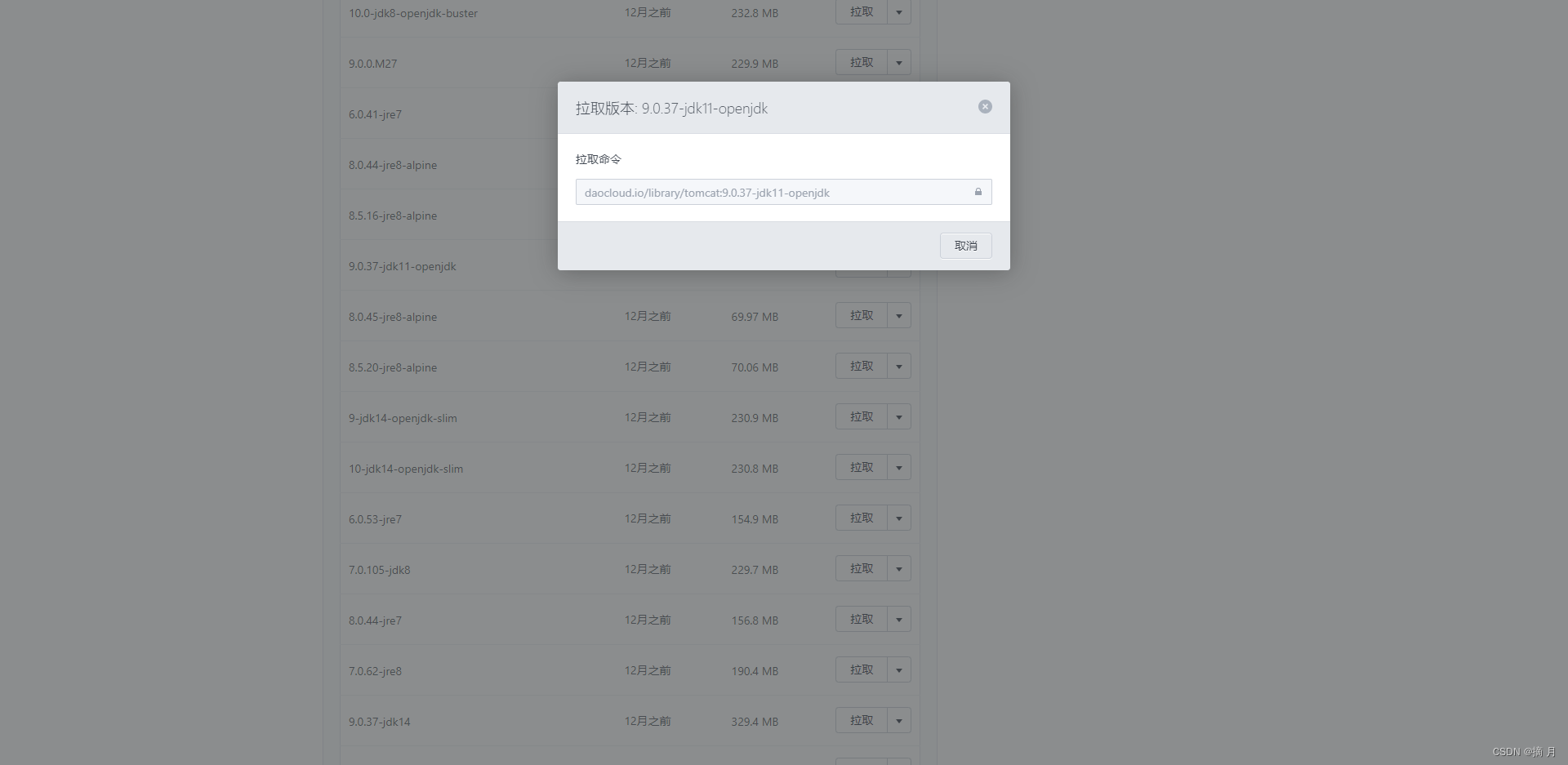
Task: Pull version 8.0.44-jre7
Action: click(x=861, y=620)
